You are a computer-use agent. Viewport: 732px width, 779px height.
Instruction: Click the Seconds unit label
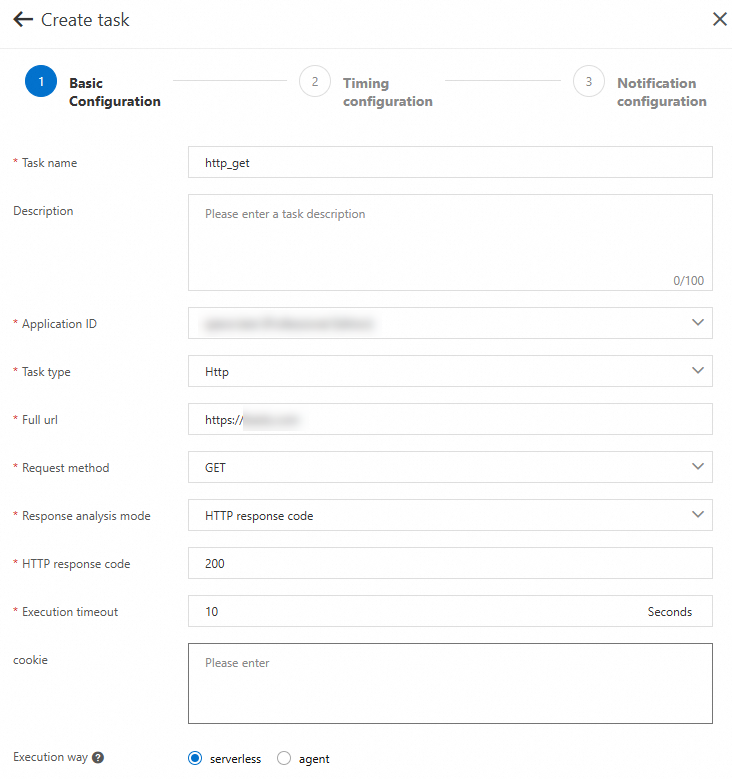click(669, 612)
